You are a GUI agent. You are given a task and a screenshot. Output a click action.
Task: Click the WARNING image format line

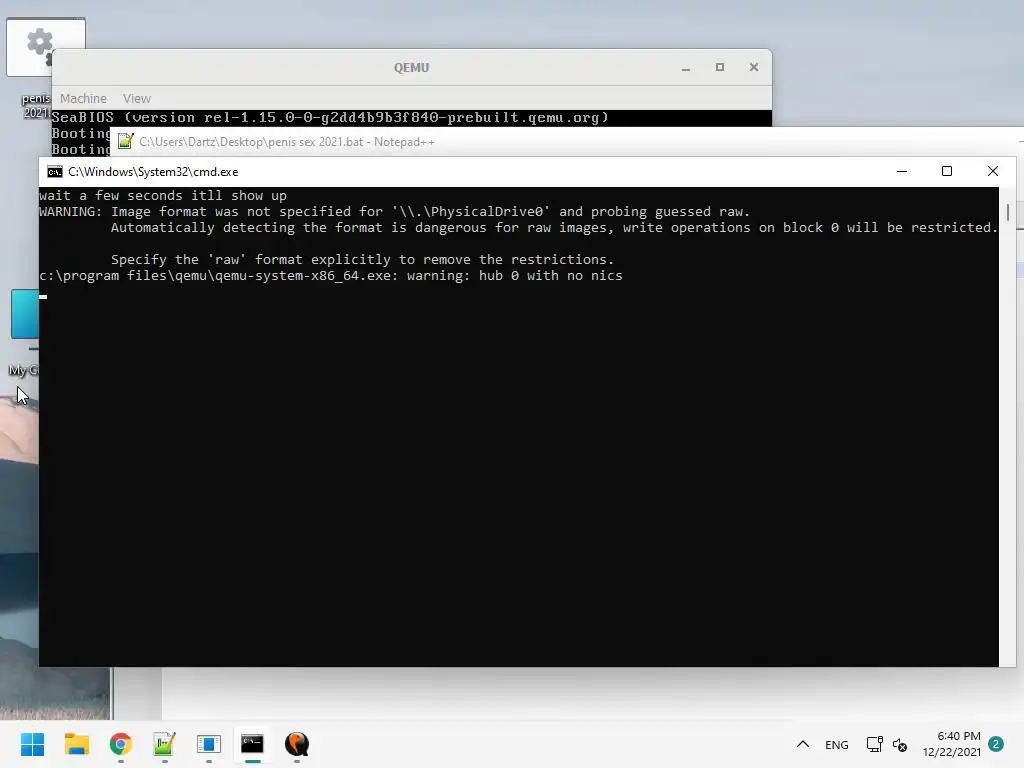pyautogui.click(x=394, y=212)
